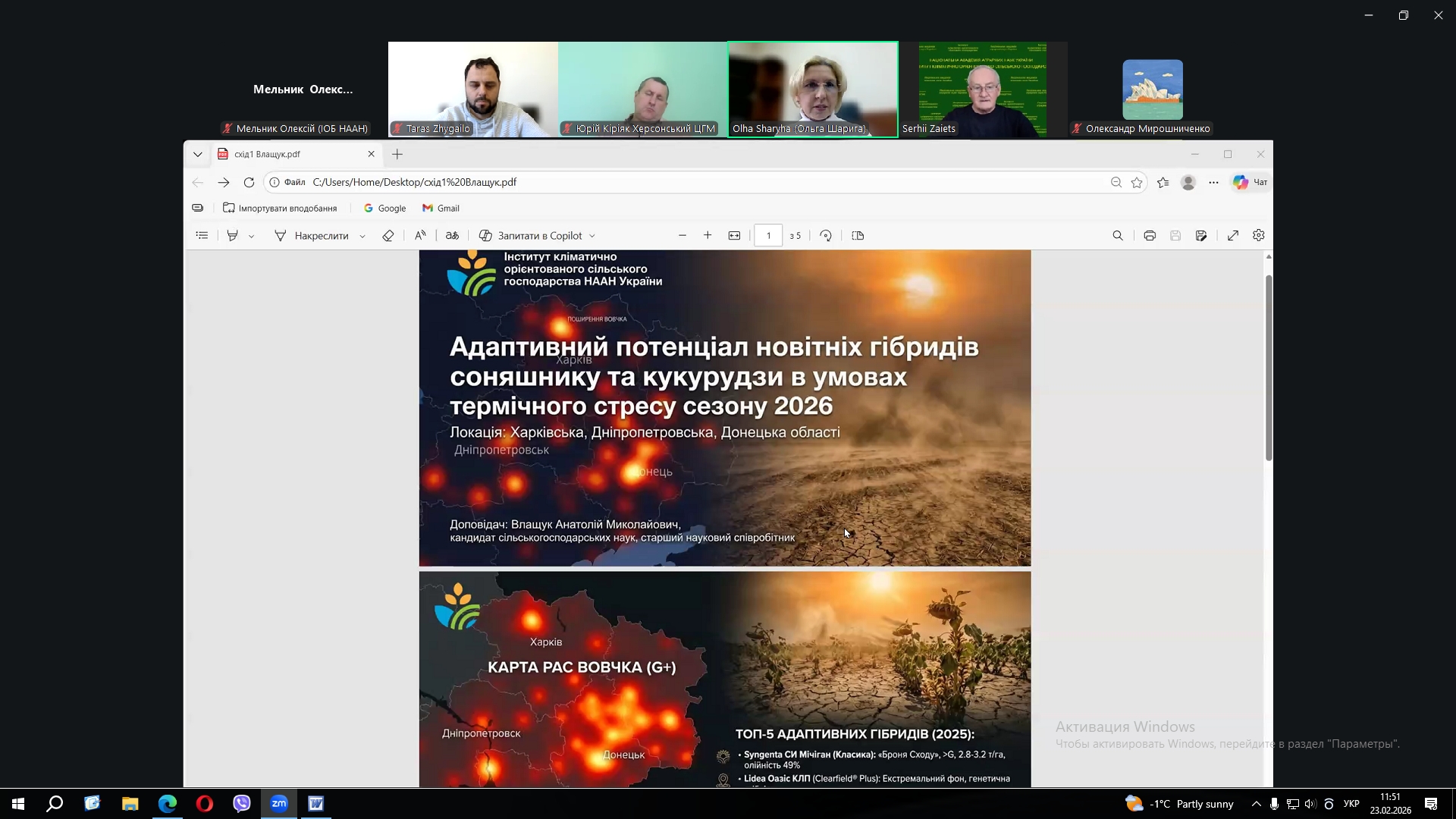The width and height of the screenshot is (1456, 819).
Task: Select the схід1 Влащук.pdf tab
Action: pyautogui.click(x=288, y=154)
